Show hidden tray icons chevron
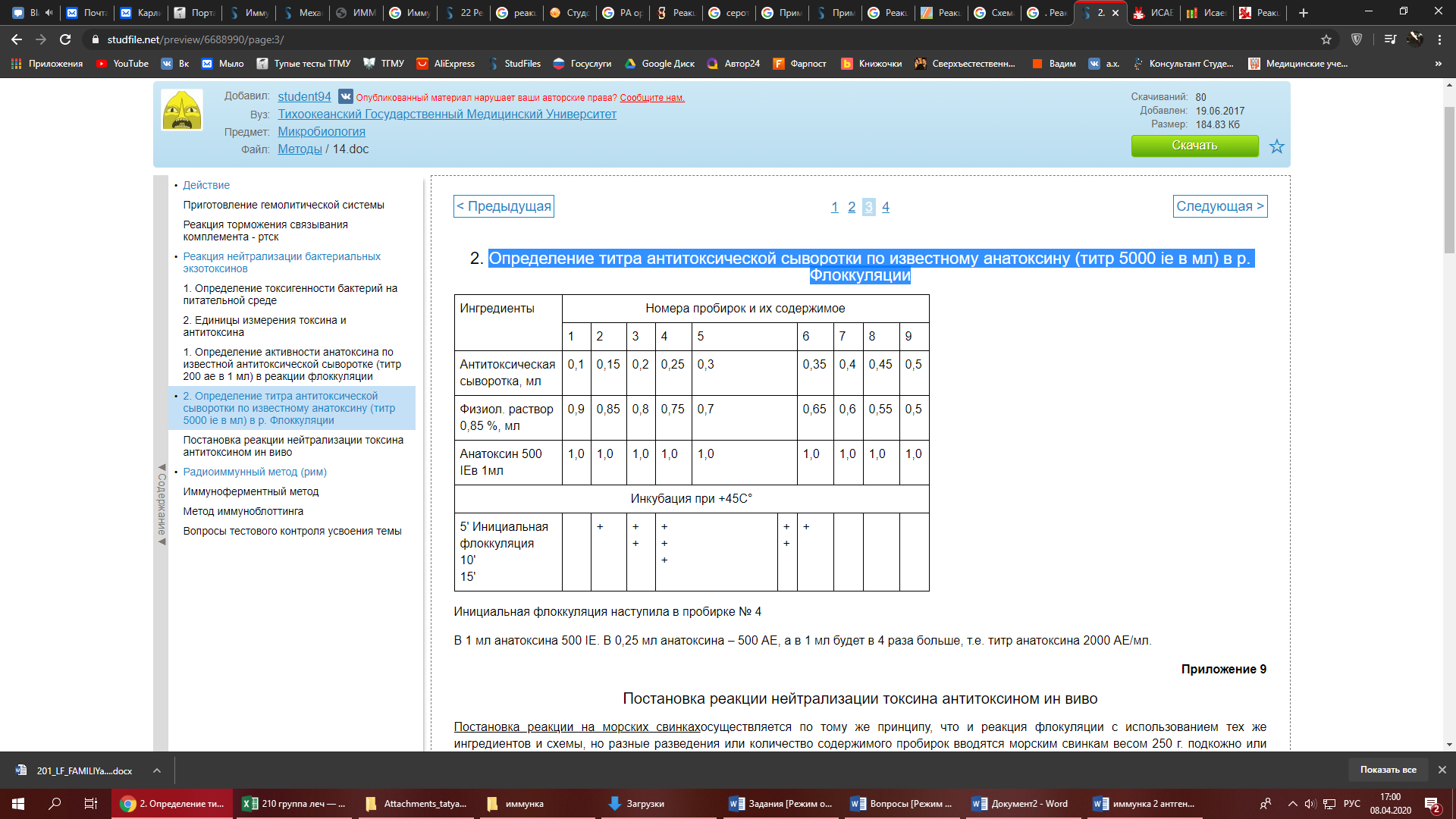Viewport: 1456px width, 819px height. [1292, 804]
